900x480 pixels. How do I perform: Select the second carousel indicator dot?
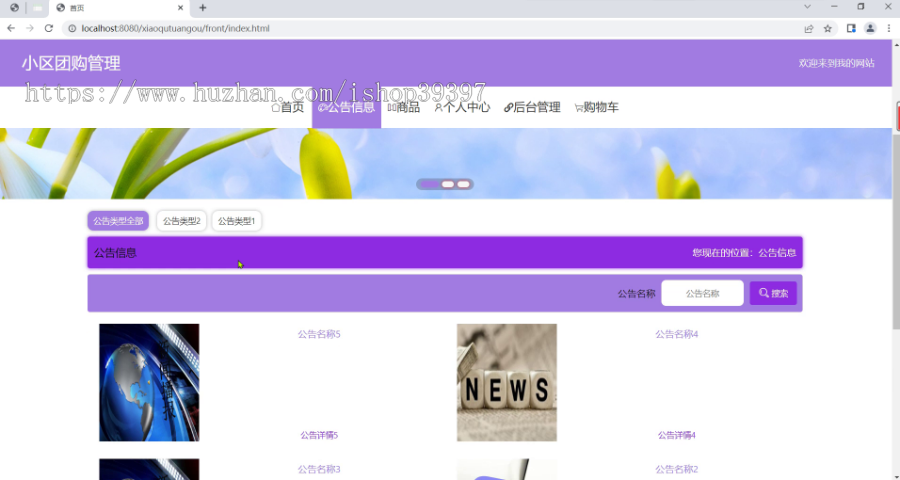448,184
